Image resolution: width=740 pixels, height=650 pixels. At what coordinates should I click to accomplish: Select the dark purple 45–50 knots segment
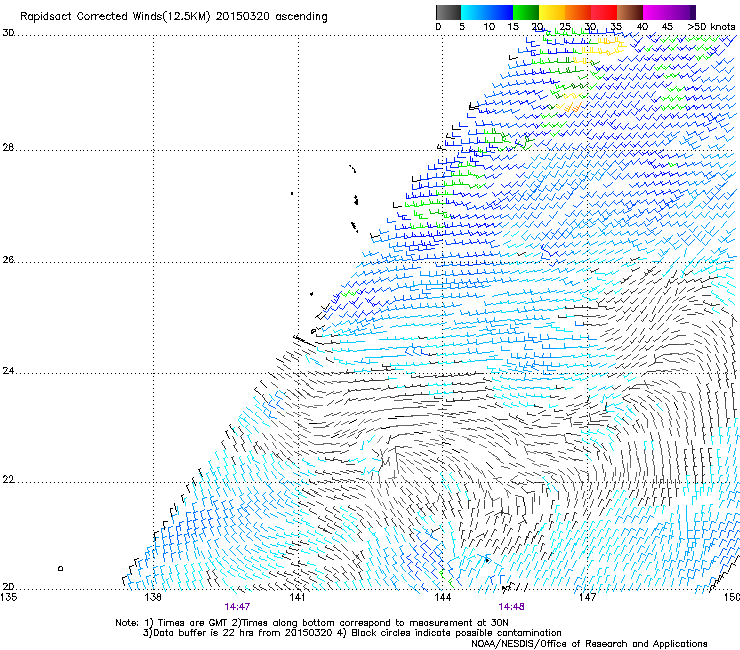click(682, 12)
